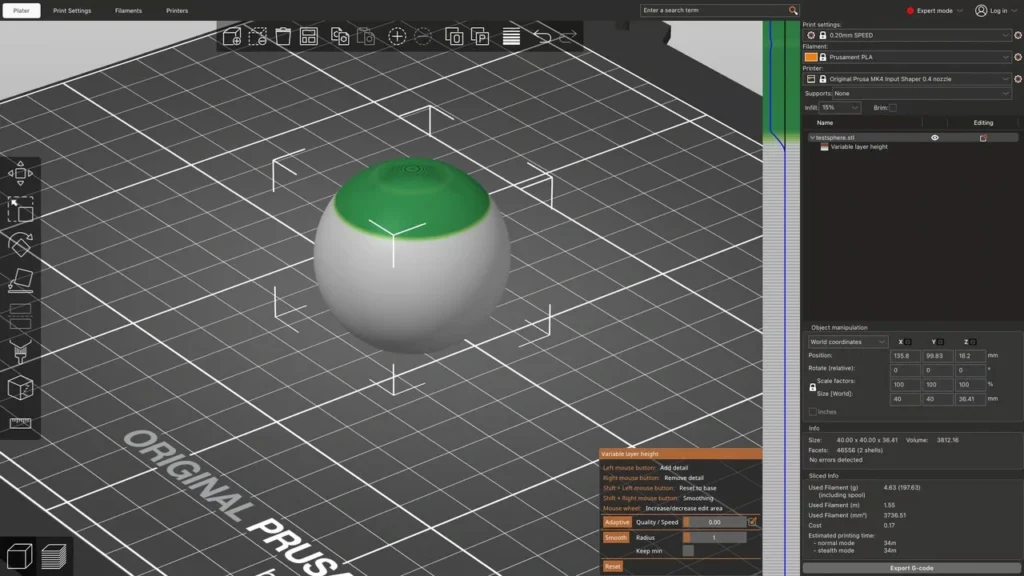The width and height of the screenshot is (1024, 576).
Task: Adjust the Quality / Speed slider
Action: [x=714, y=522]
